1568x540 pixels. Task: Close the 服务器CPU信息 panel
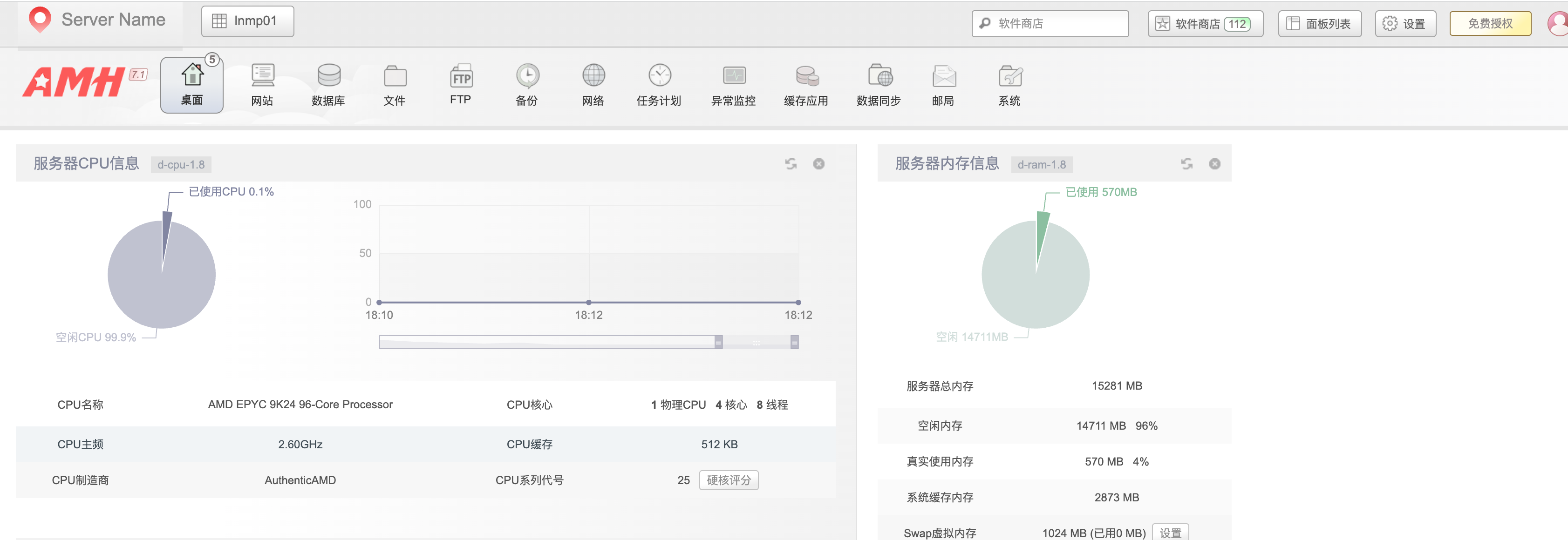click(819, 163)
